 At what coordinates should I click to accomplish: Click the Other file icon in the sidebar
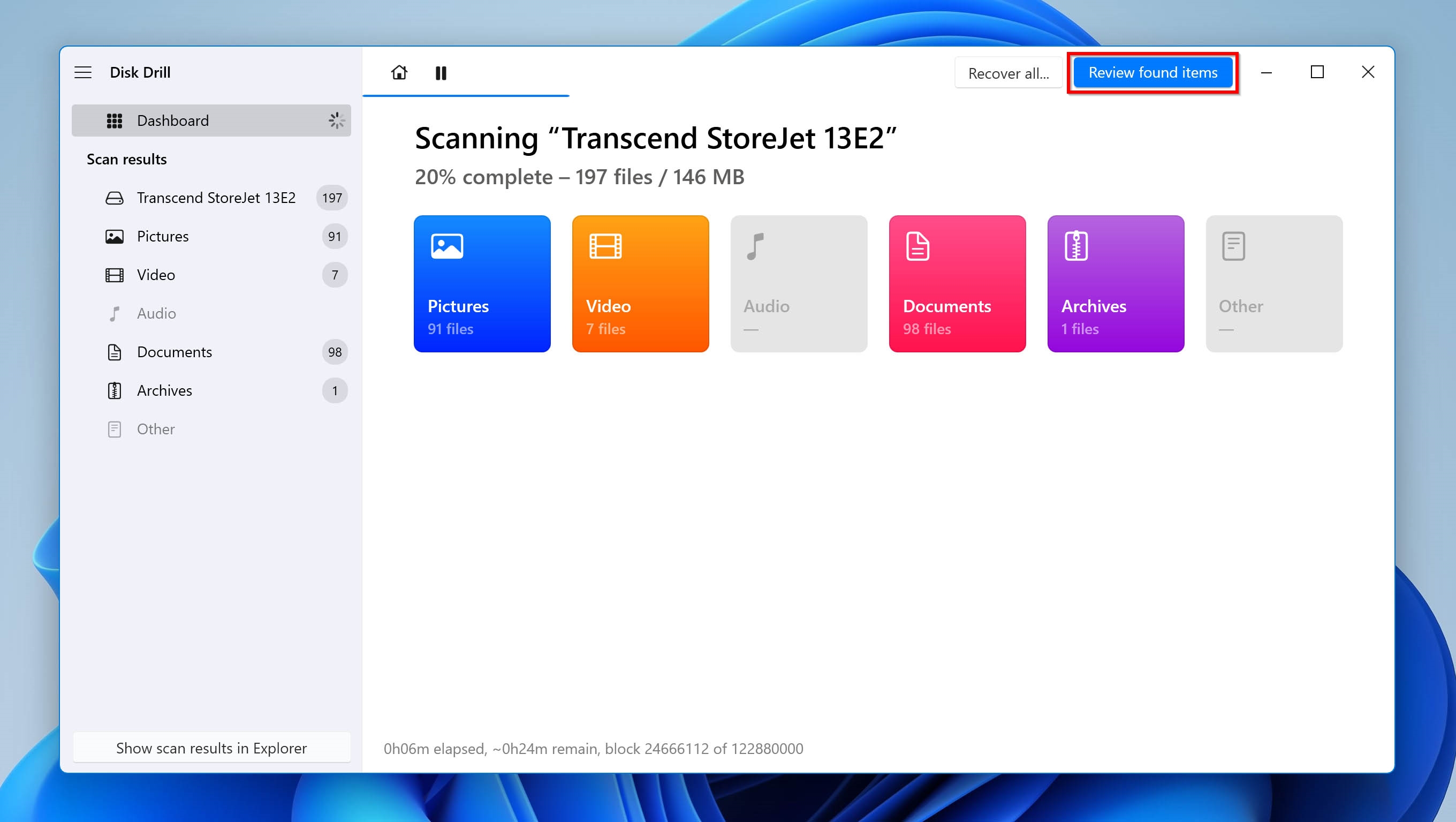coord(115,429)
